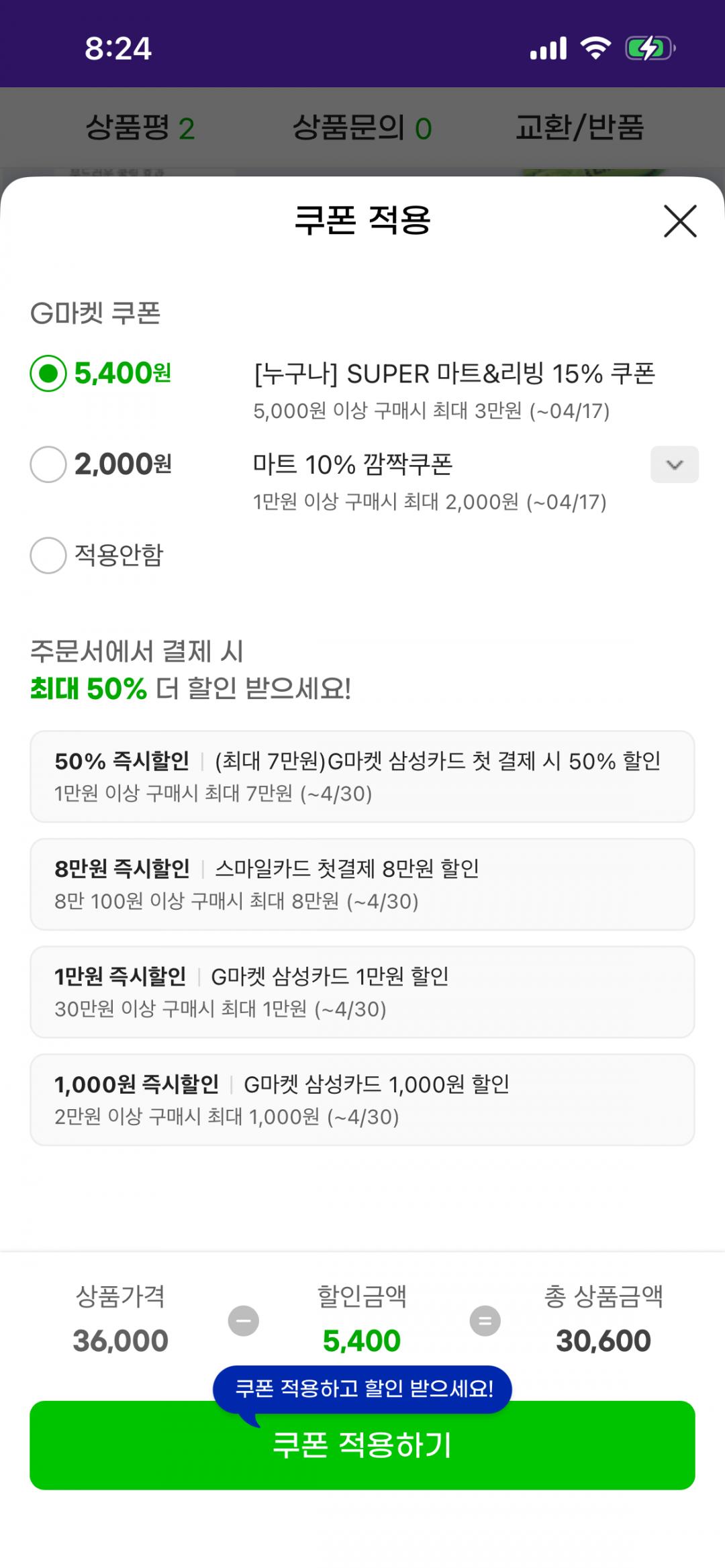This screenshot has width=725, height=1568.
Task: Tap the 삼성카드 1만원 즉시할인 card
Action: (x=362, y=992)
